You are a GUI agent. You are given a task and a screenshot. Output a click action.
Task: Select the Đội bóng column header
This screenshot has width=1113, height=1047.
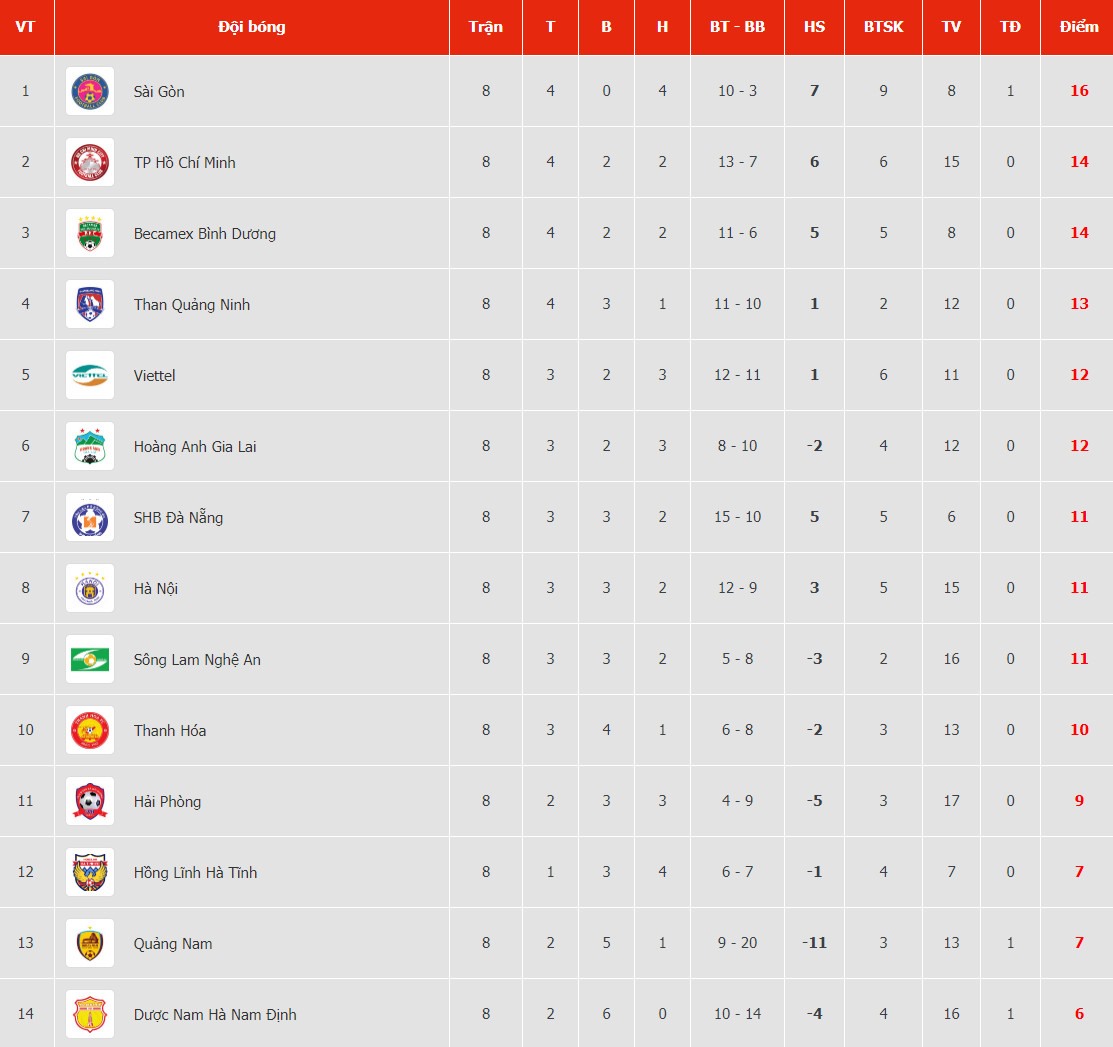coord(252,27)
